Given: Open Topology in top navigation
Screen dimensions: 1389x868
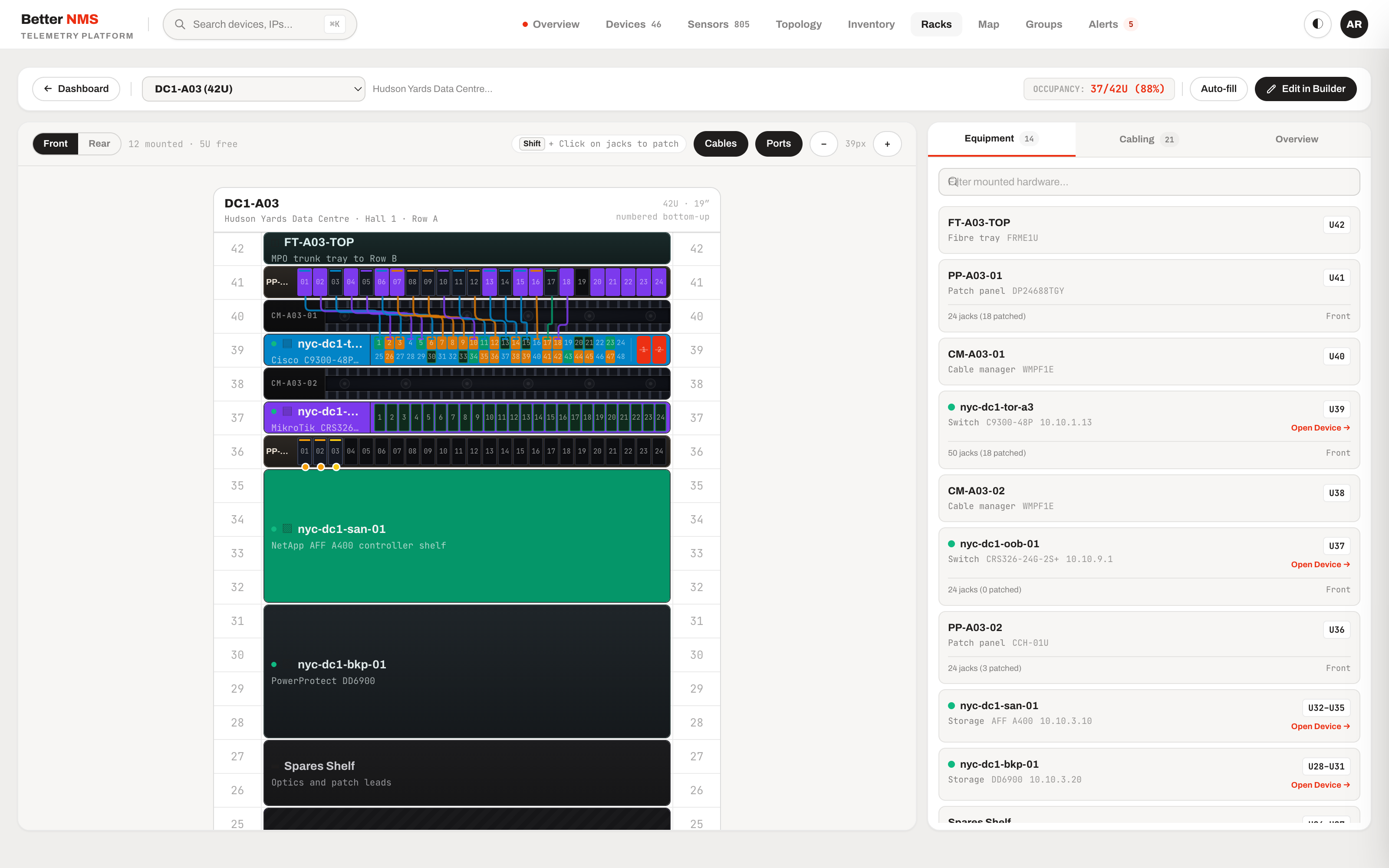Looking at the screenshot, I should pyautogui.click(x=798, y=24).
